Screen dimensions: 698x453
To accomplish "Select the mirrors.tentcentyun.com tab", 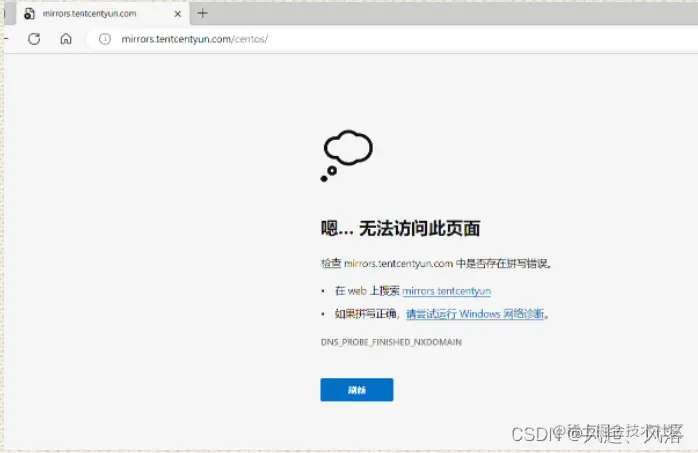I will click(x=103, y=13).
